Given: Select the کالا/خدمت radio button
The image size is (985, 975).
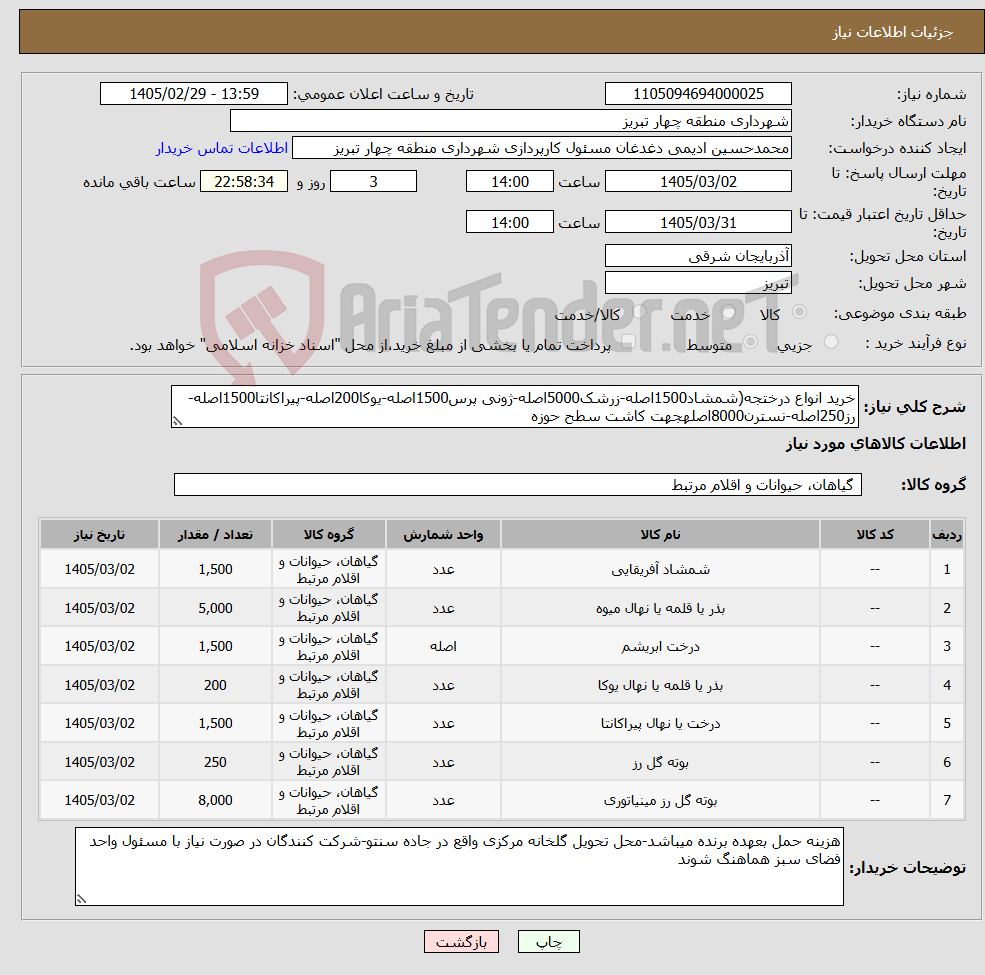Looking at the screenshot, I should pos(639,312).
